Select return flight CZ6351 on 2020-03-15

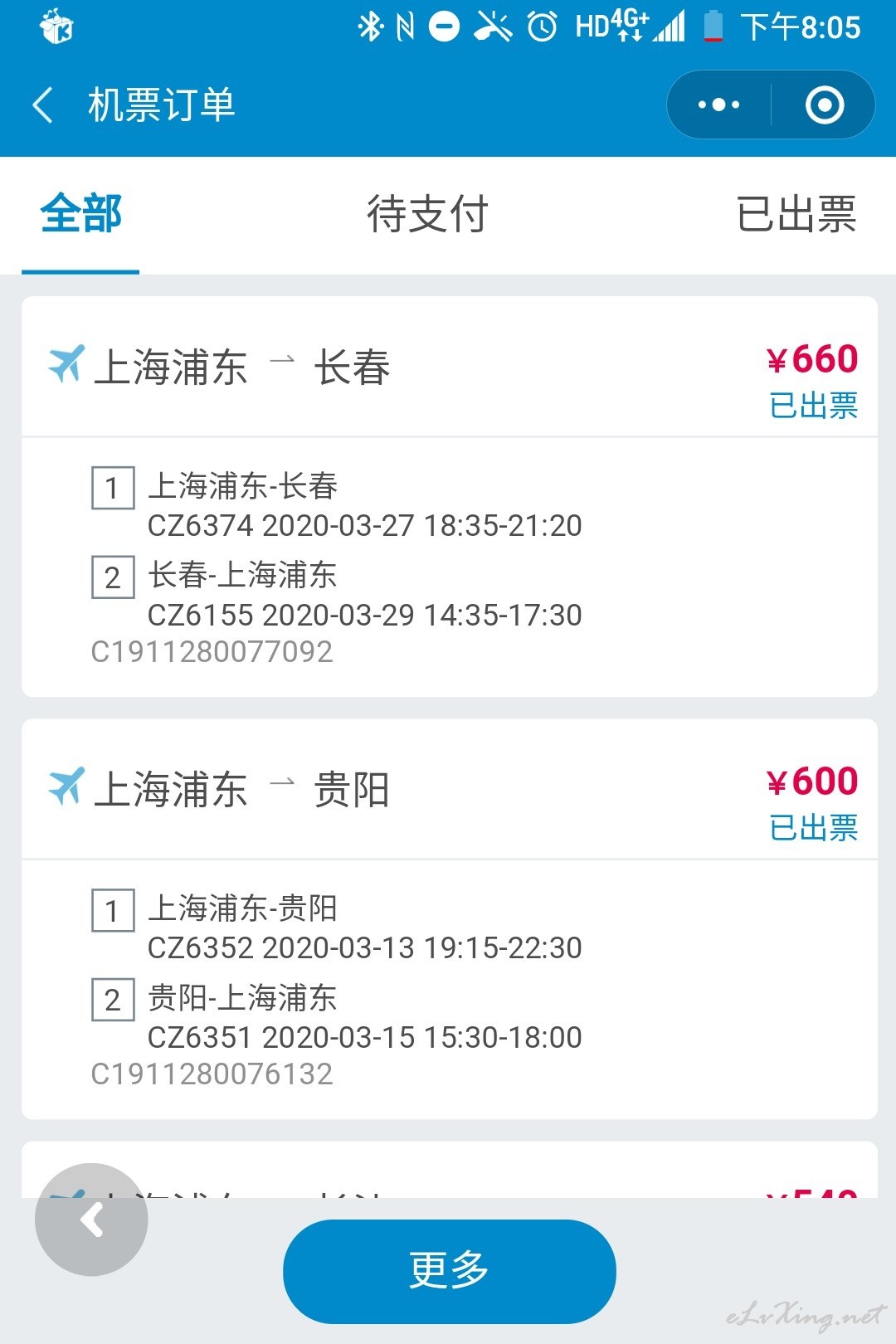pyautogui.click(x=364, y=1037)
